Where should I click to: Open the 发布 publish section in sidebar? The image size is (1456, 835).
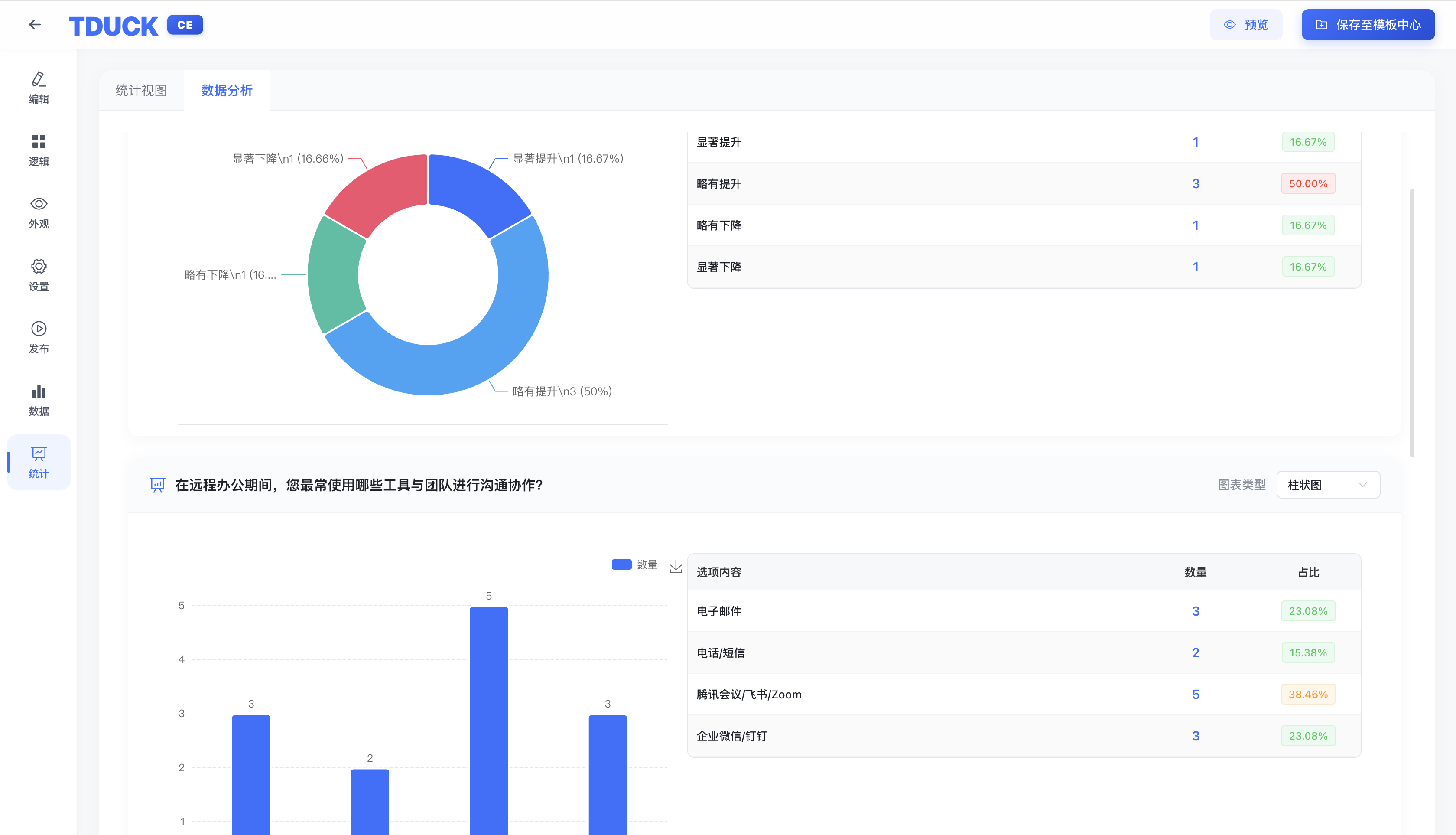coord(39,338)
